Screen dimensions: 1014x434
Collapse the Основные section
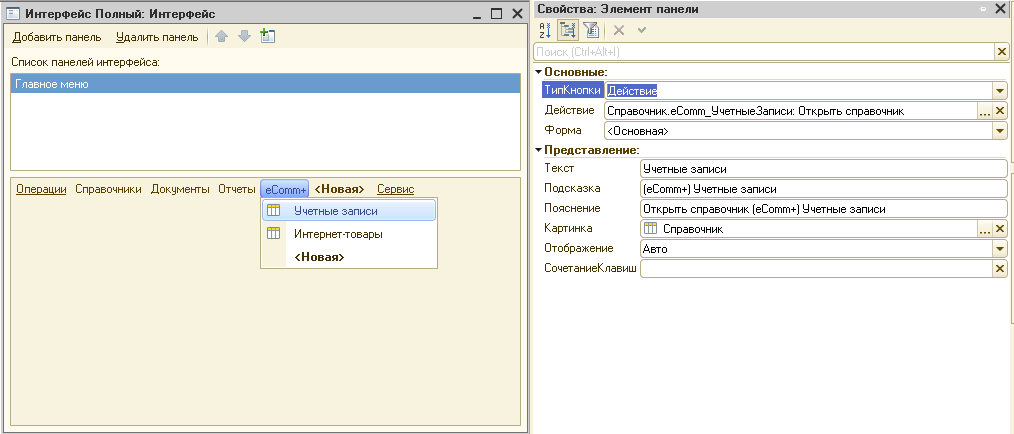point(538,72)
